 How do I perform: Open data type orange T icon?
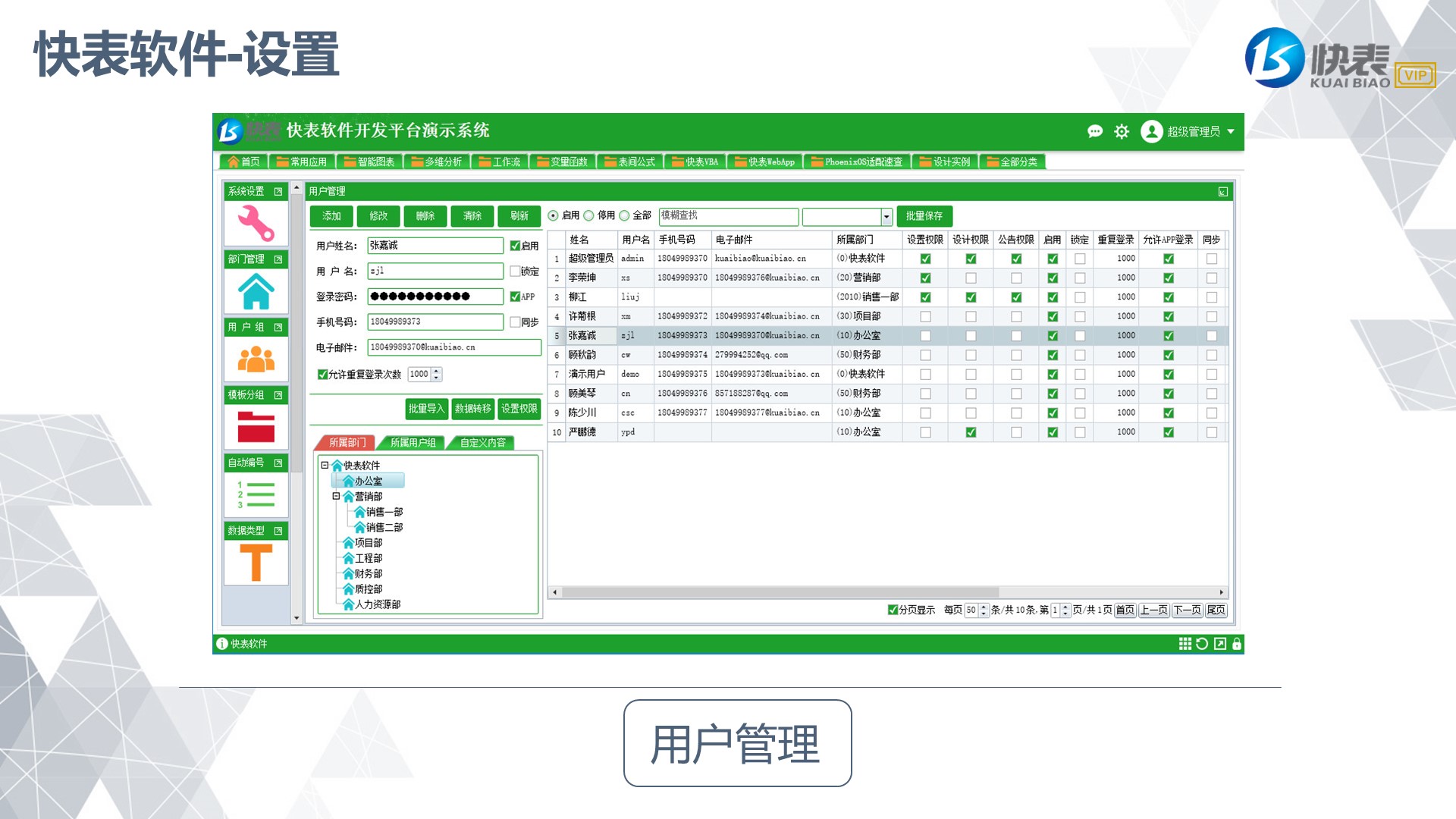click(x=256, y=563)
